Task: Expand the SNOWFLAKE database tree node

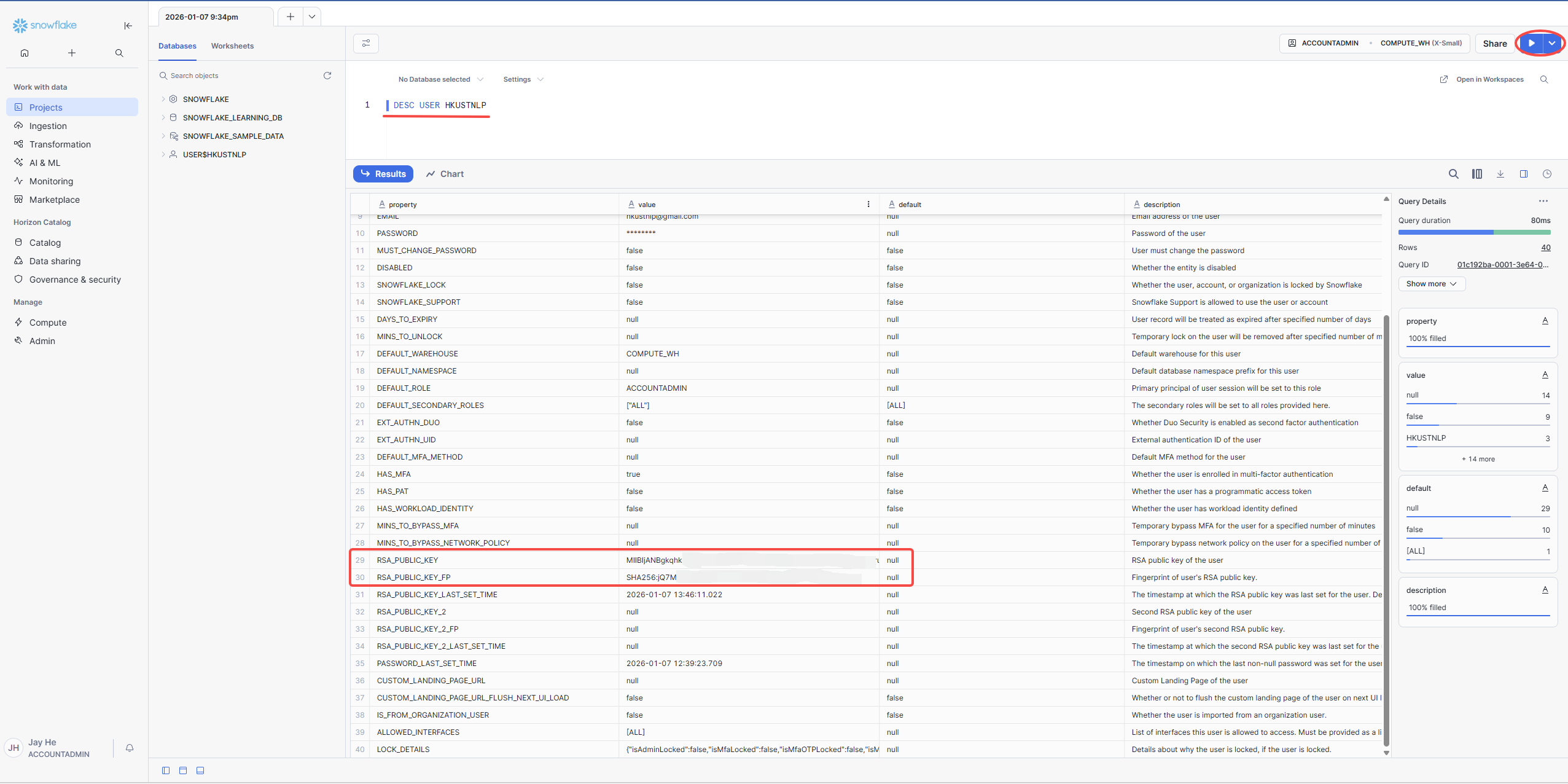Action: (163, 99)
